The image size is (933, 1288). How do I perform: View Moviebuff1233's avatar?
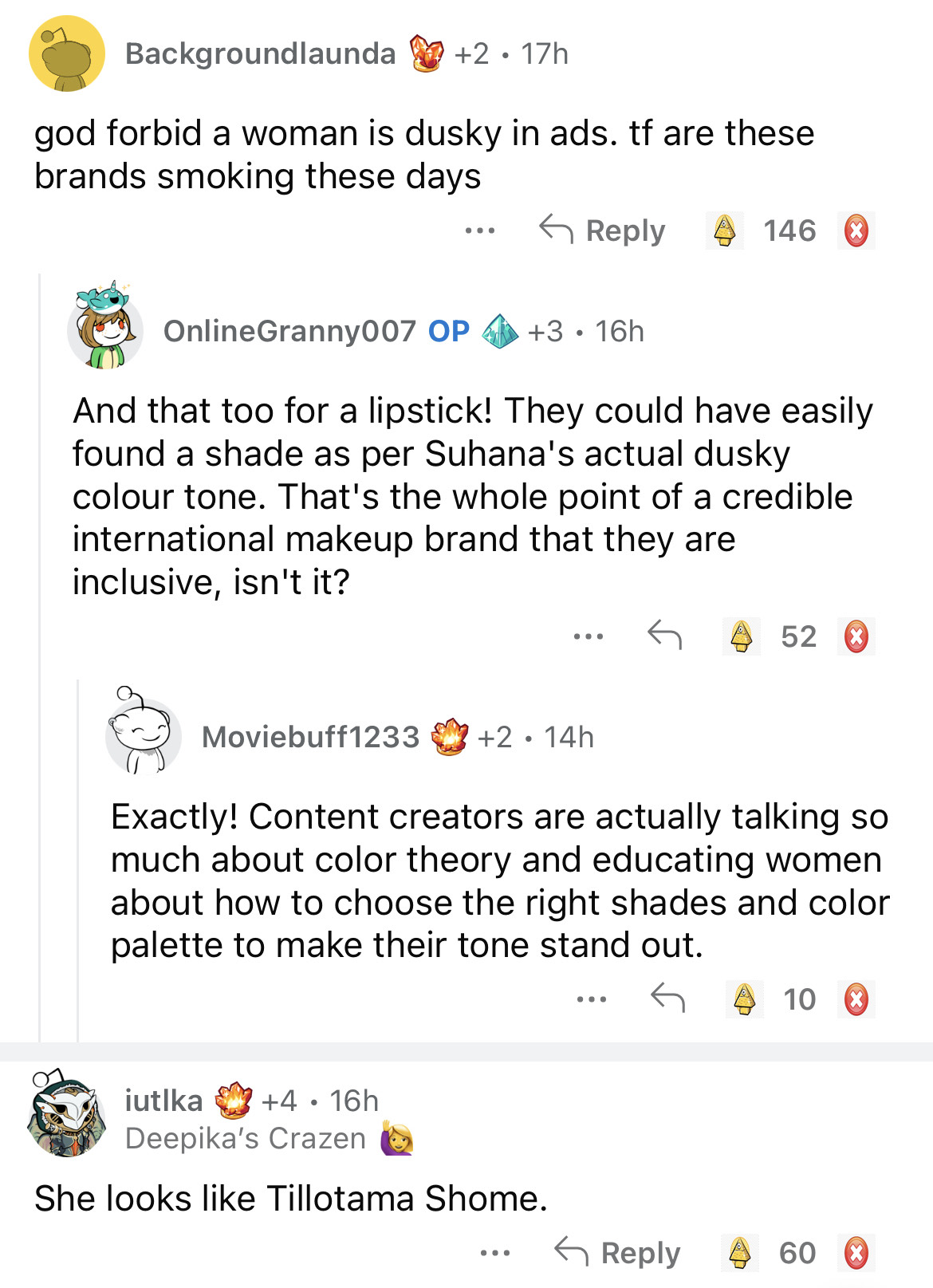[x=143, y=735]
